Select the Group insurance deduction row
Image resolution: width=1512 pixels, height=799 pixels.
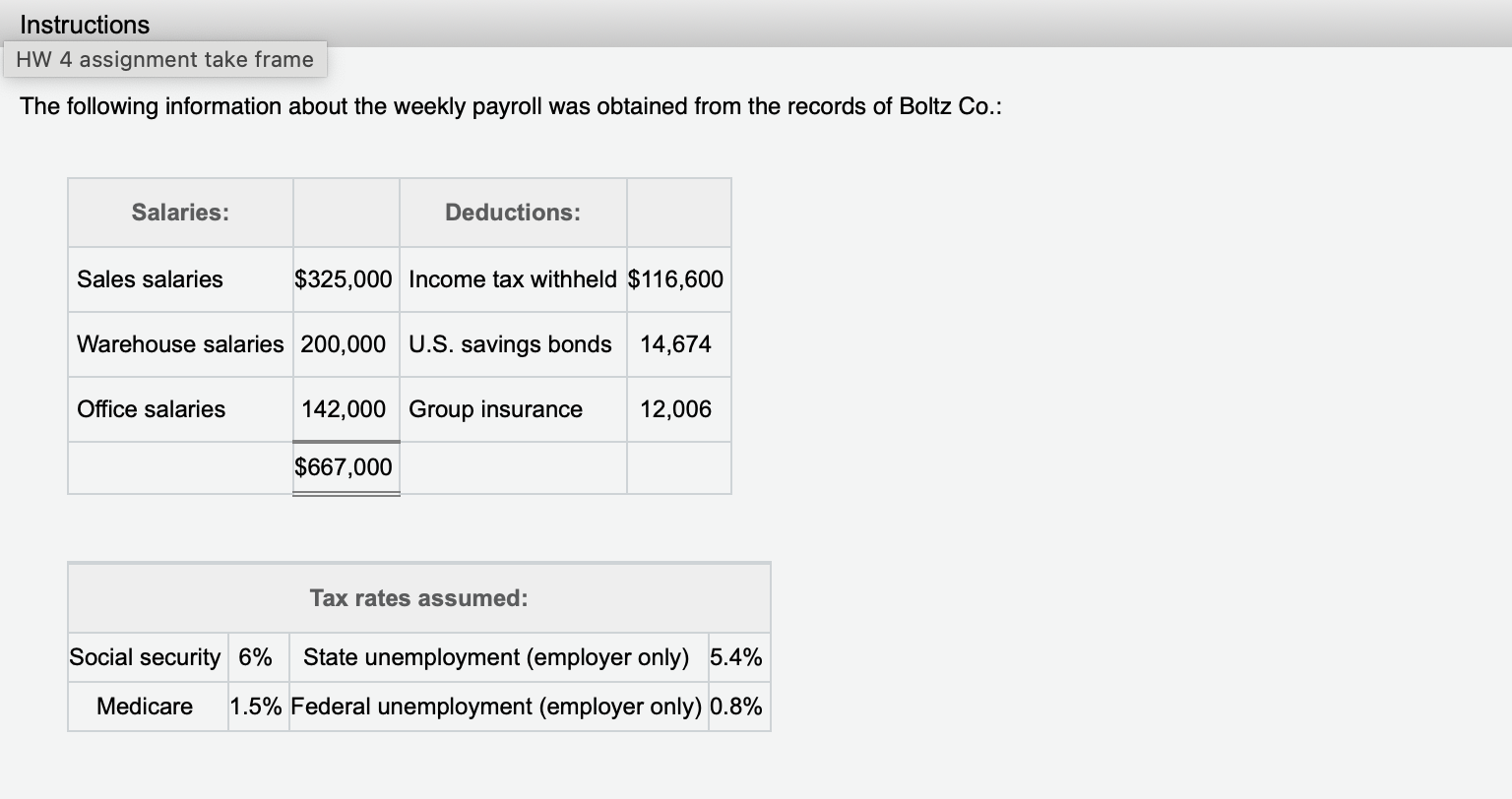tap(496, 408)
